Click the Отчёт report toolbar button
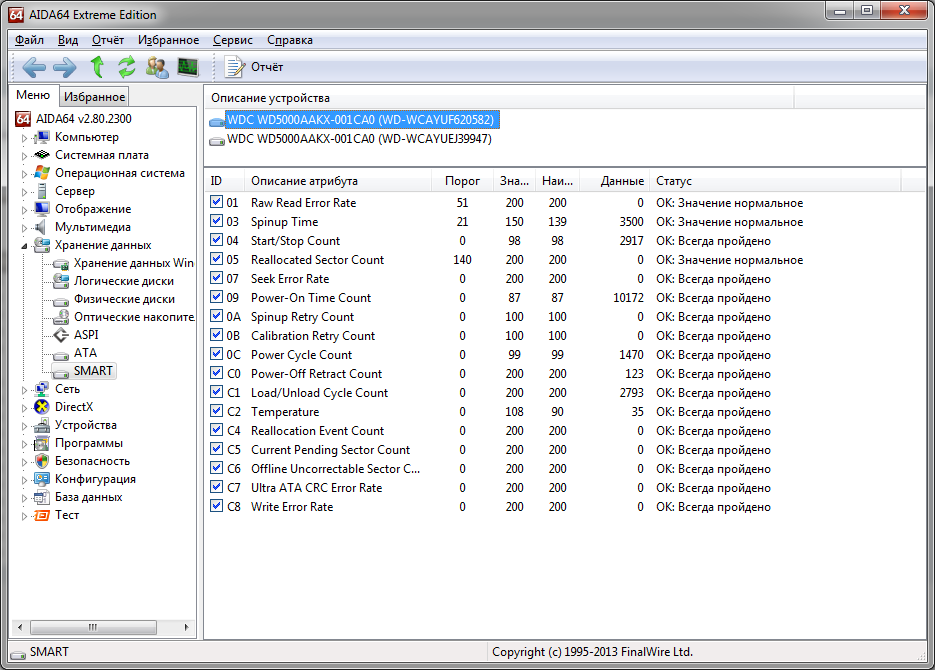Viewport: 935px width, 670px height. tap(254, 67)
